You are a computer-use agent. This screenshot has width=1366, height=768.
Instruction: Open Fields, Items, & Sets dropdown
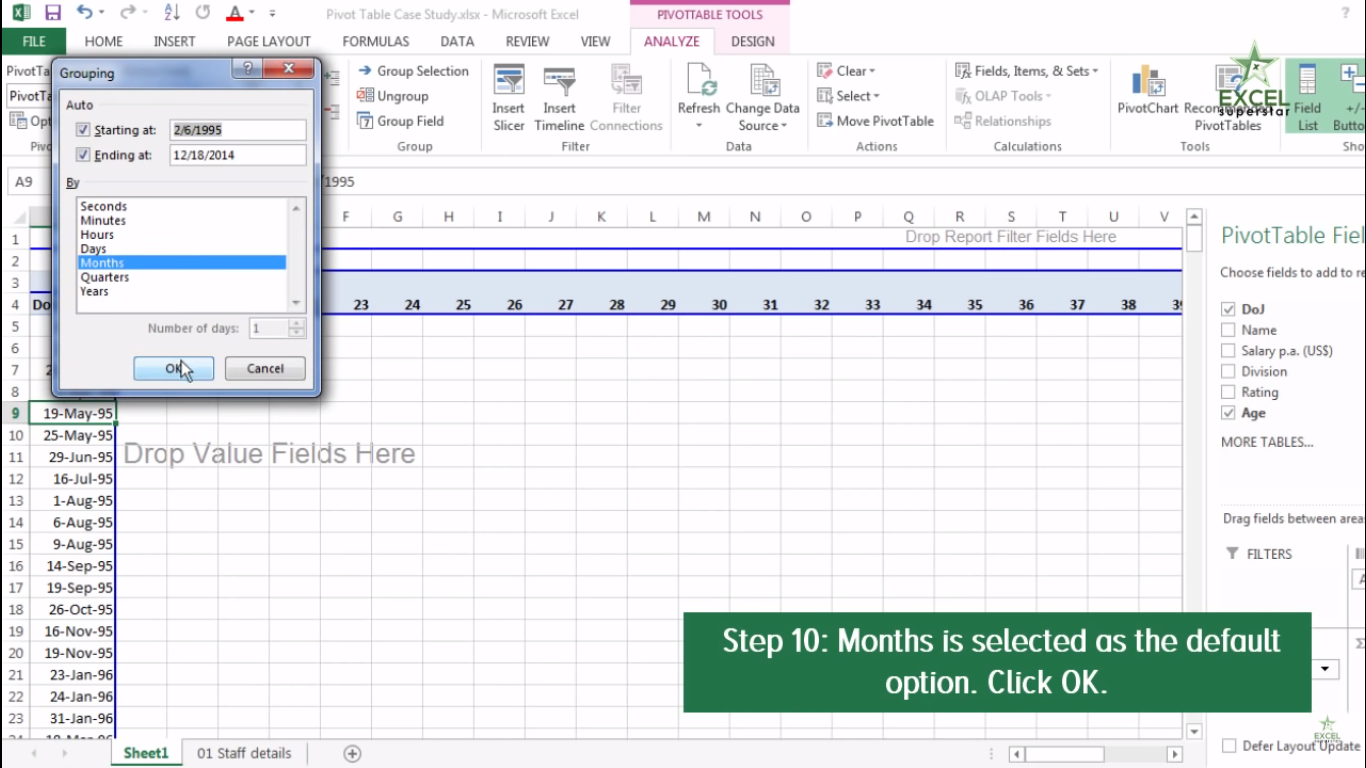pyautogui.click(x=1027, y=71)
